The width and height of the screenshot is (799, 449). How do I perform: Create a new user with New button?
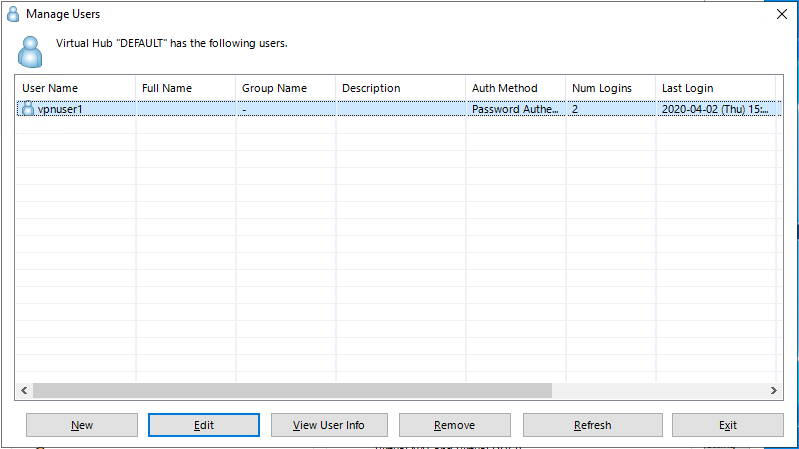tap(82, 425)
